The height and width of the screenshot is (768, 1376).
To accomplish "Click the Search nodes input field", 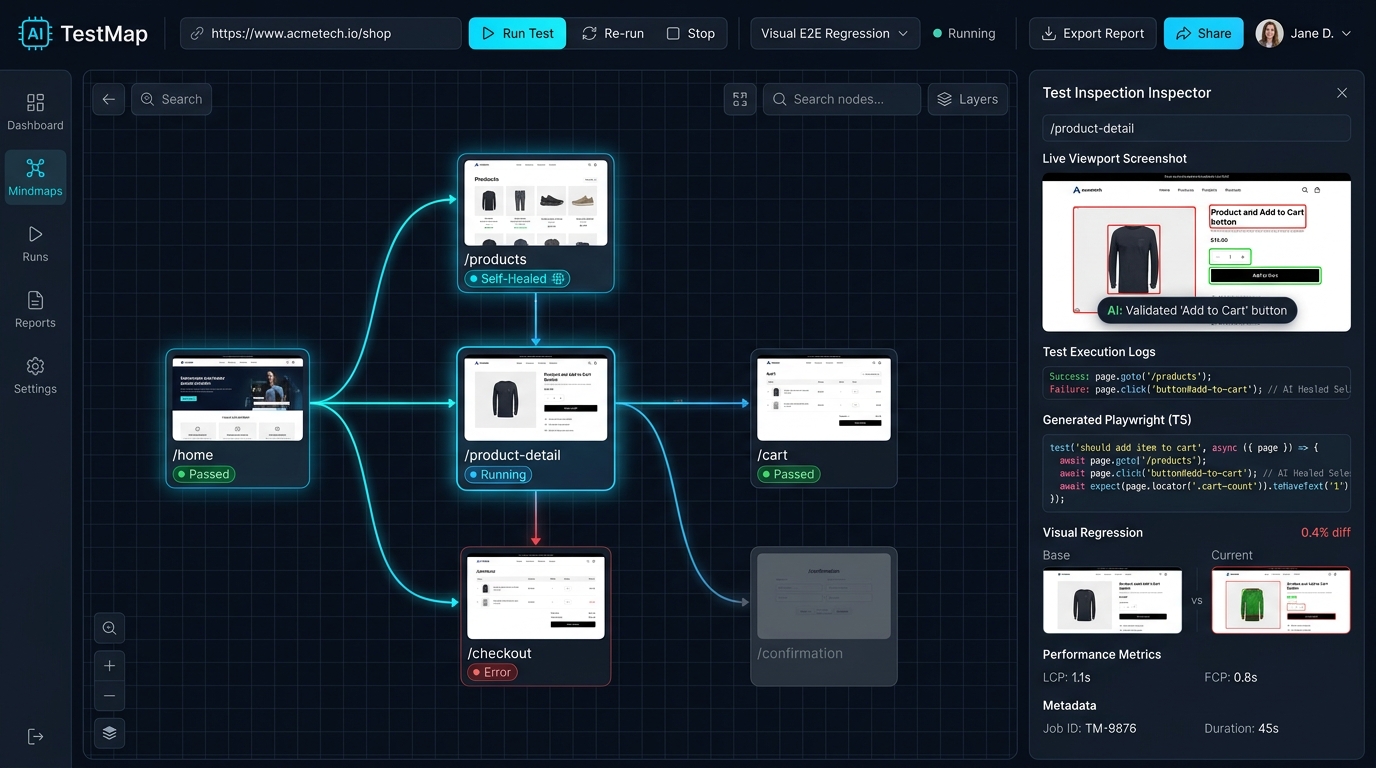I will [842, 99].
